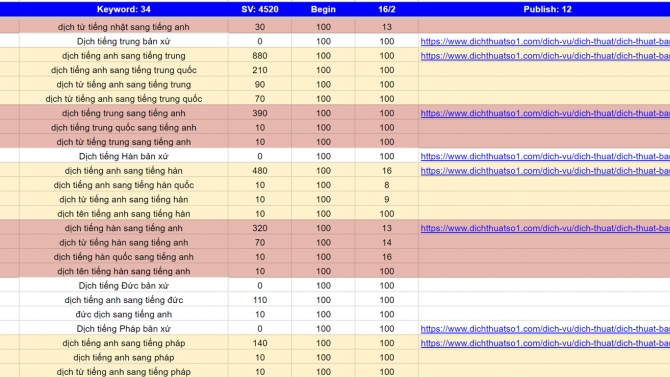Select search volume cell '140'
Image resolution: width=670 pixels, height=377 pixels.
point(260,343)
